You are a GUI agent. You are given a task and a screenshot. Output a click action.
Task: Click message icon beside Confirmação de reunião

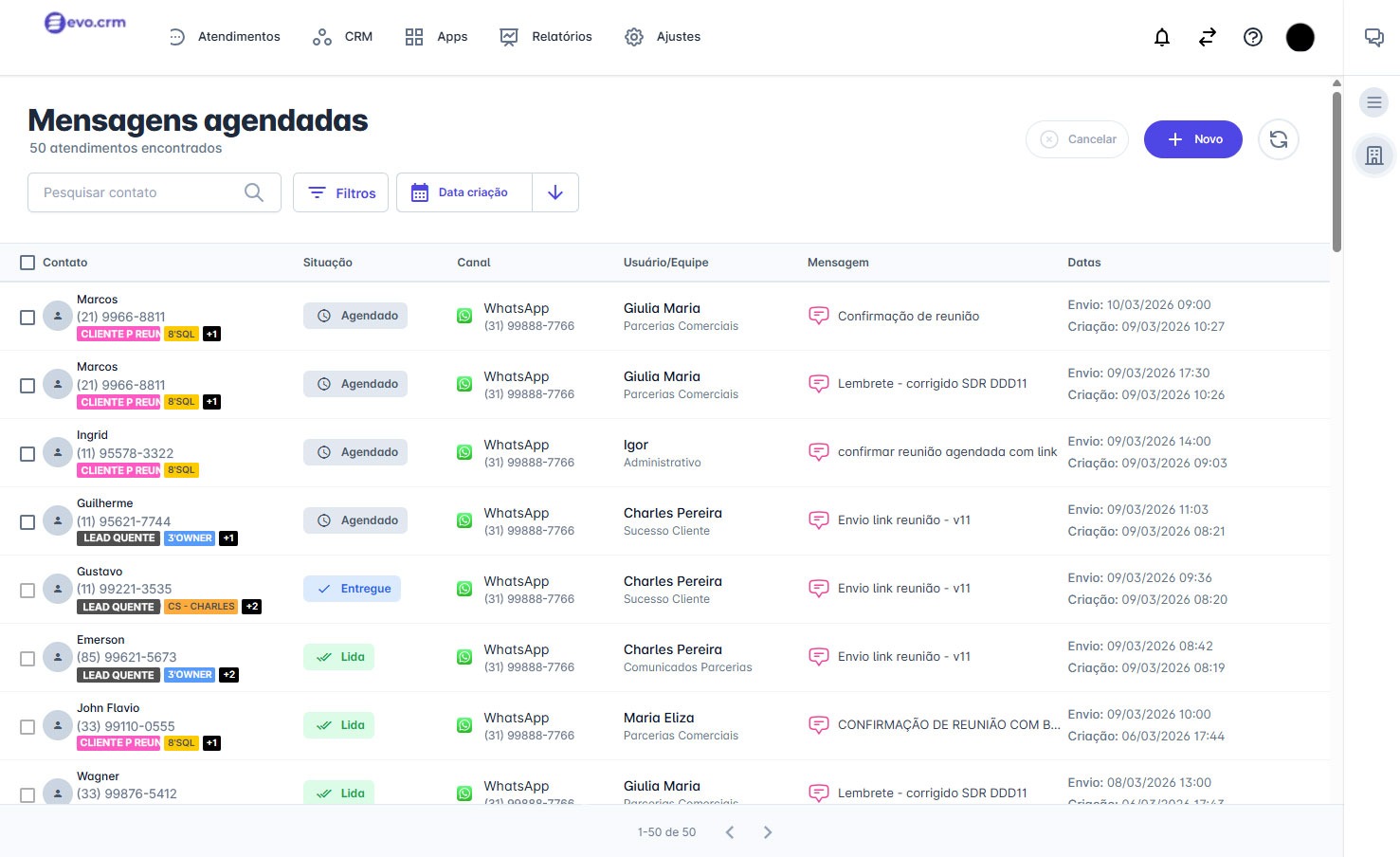pos(818,316)
